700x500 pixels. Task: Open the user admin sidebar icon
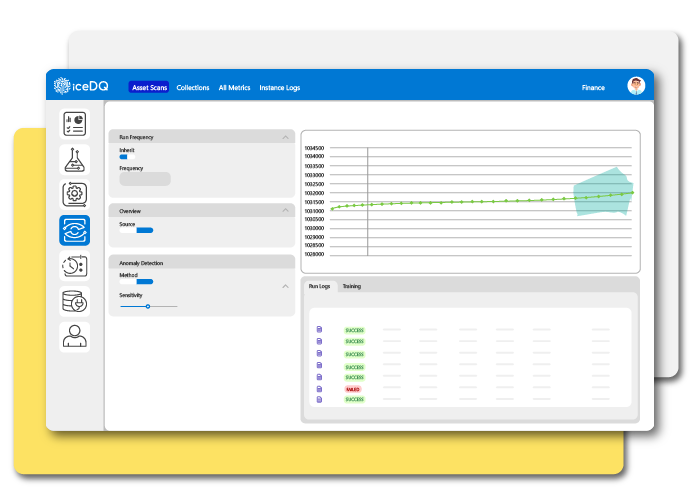(75, 337)
